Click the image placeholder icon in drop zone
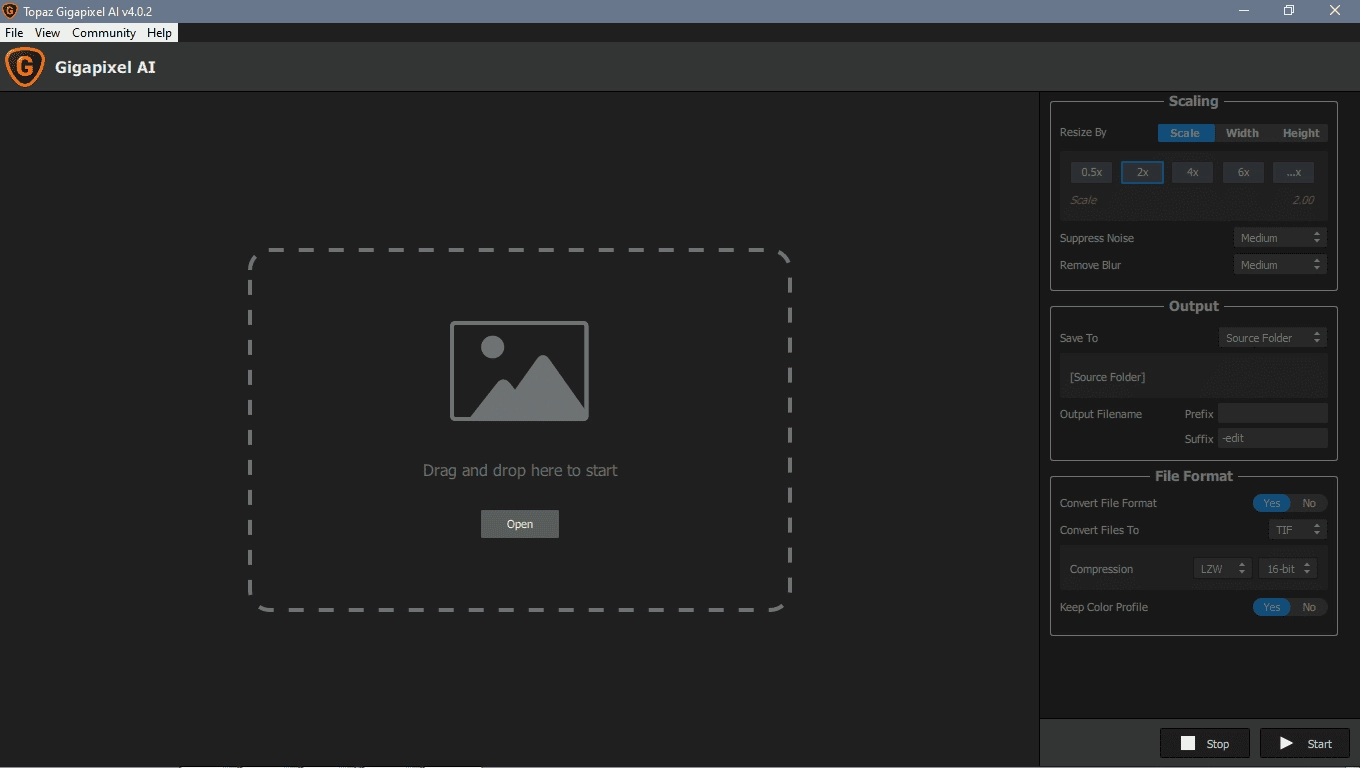Image resolution: width=1360 pixels, height=768 pixels. pos(519,371)
